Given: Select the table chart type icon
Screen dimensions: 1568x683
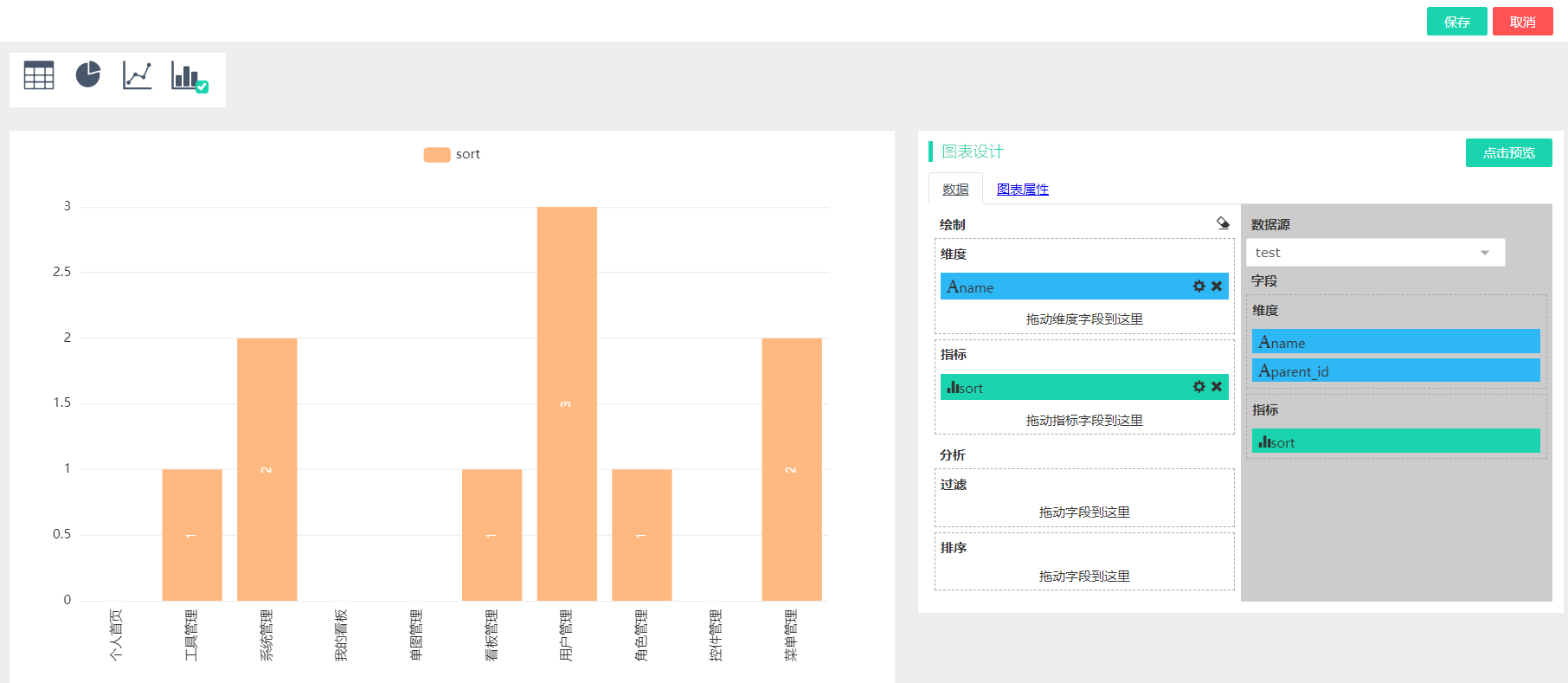Looking at the screenshot, I should tap(39, 75).
